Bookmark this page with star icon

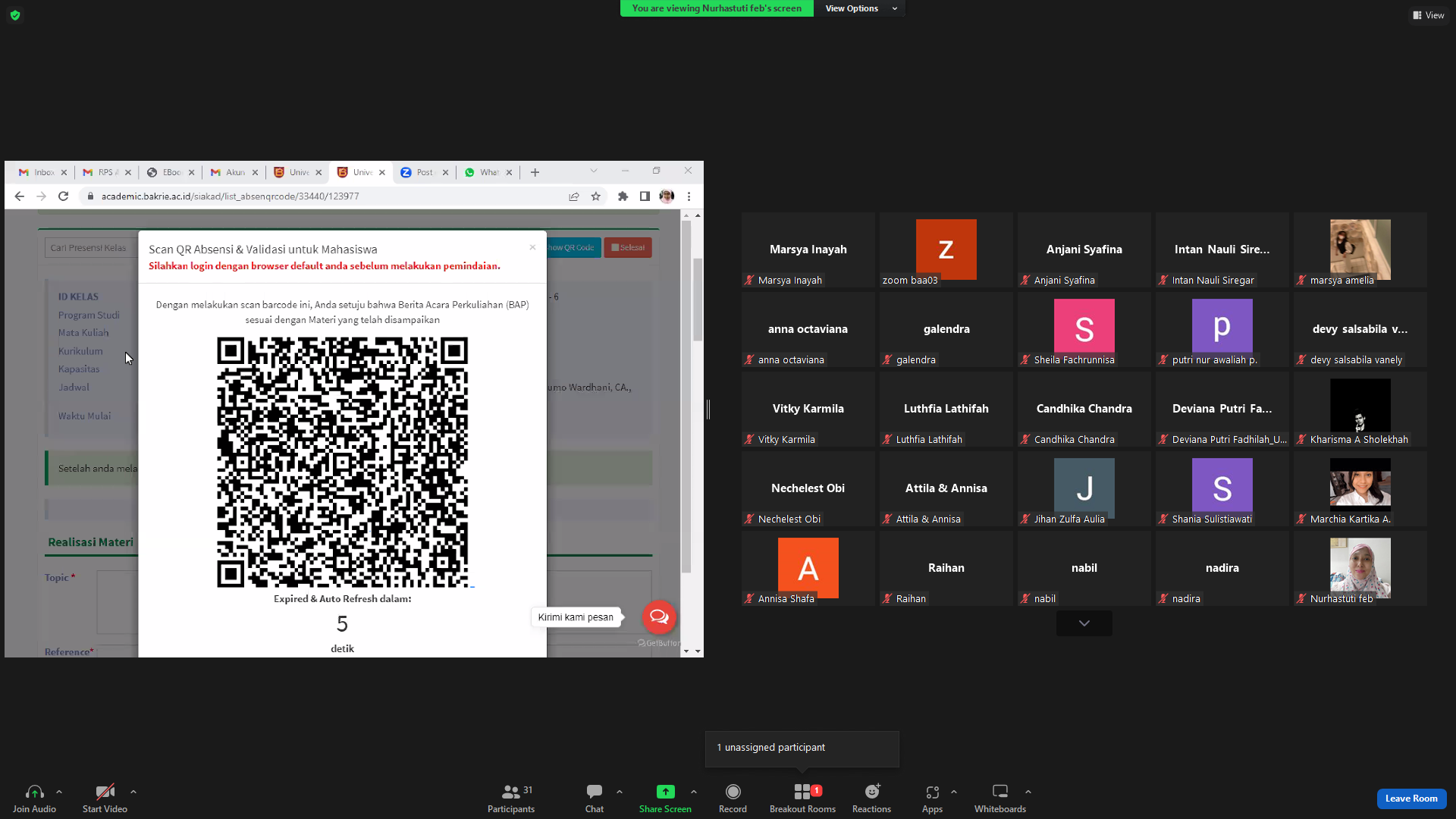click(596, 196)
